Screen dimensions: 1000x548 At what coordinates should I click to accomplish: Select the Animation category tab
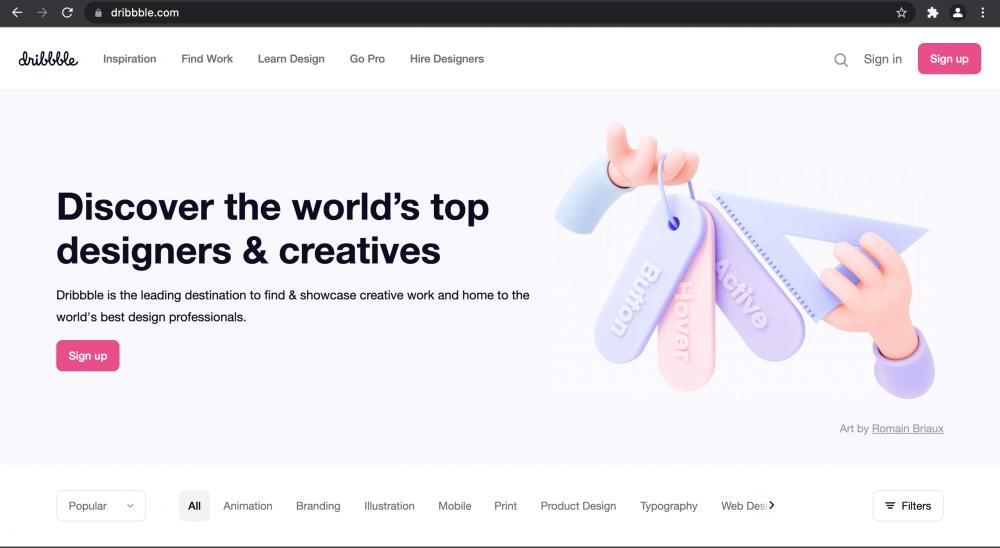247,506
